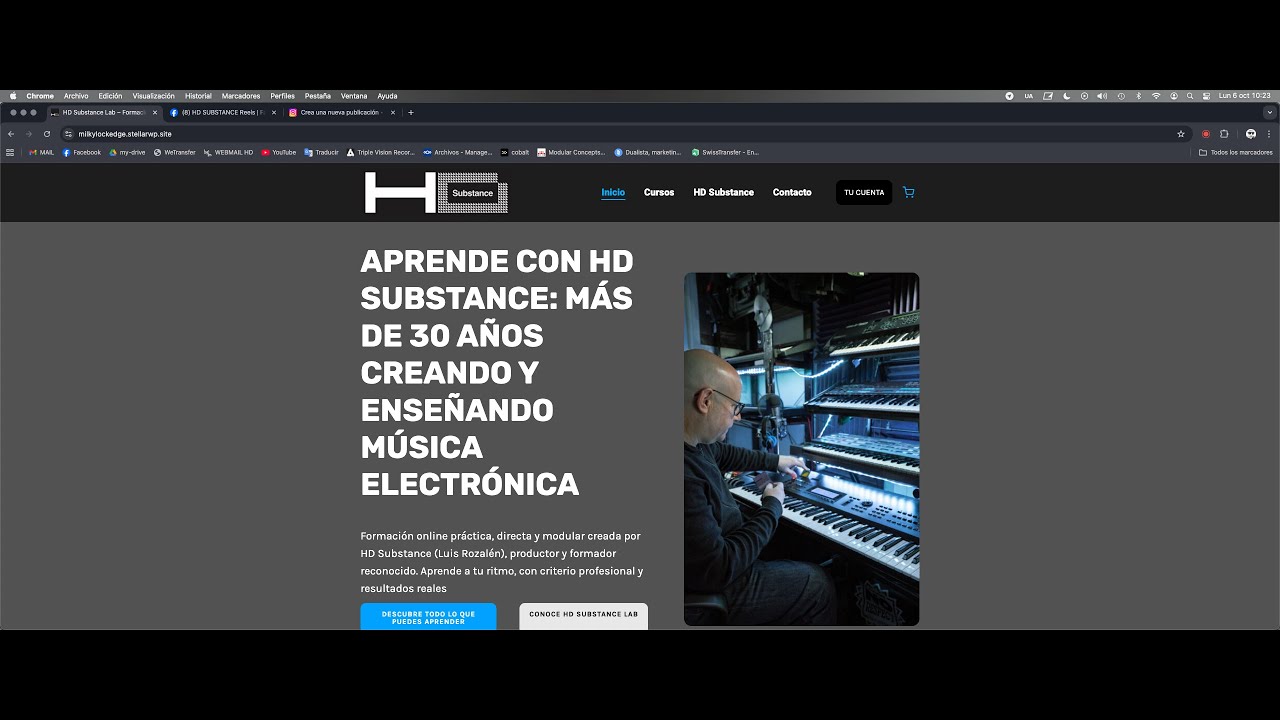Screen dimensions: 1280x720
Task: Open the Archivo menu
Action: click(76, 96)
